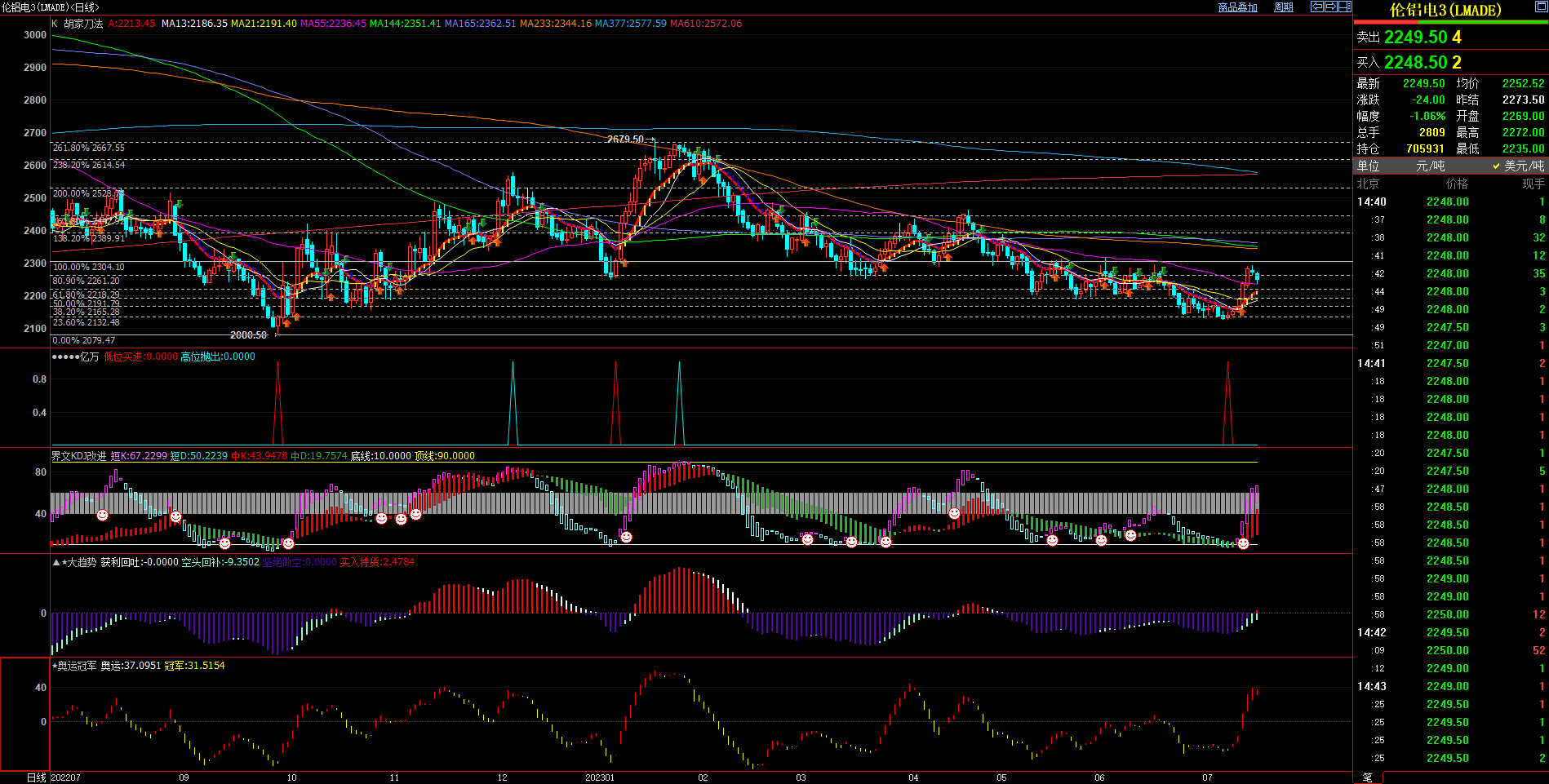Click the last smiley marker on KD chart
Screen dimensions: 1549x784
pos(1243,543)
